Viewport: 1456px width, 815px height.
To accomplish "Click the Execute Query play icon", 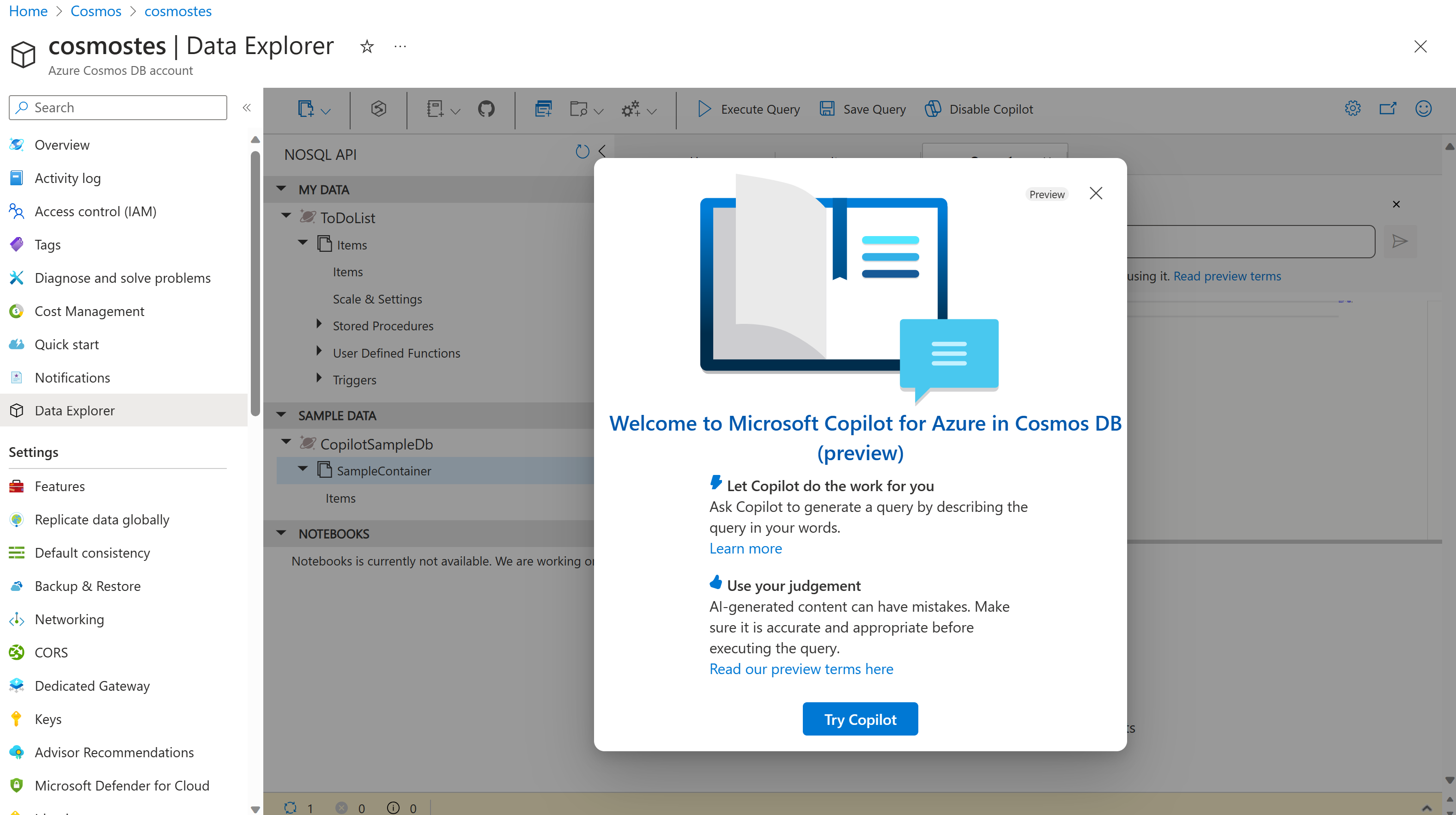I will 704,109.
